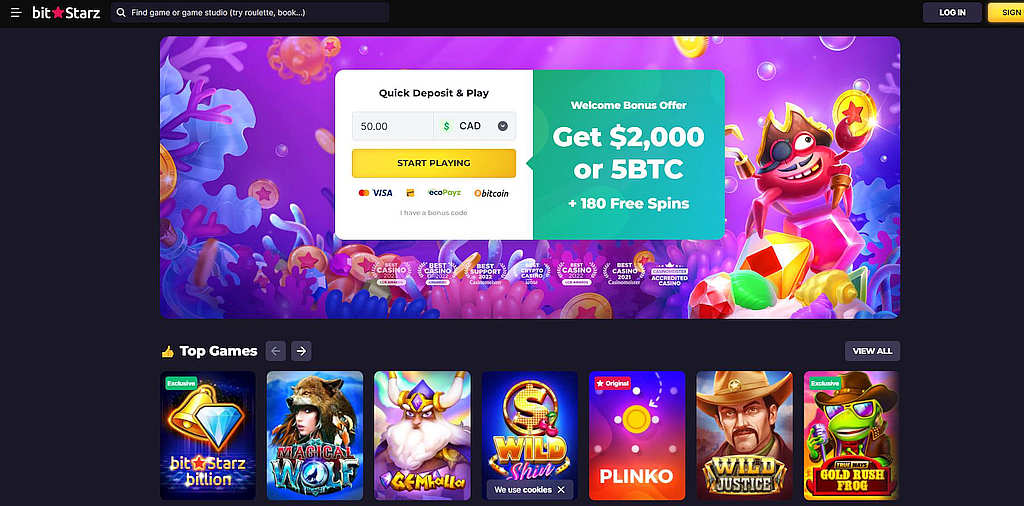Open the Magical Wolf game thumbnail
The height and width of the screenshot is (506, 1024).
coord(315,435)
